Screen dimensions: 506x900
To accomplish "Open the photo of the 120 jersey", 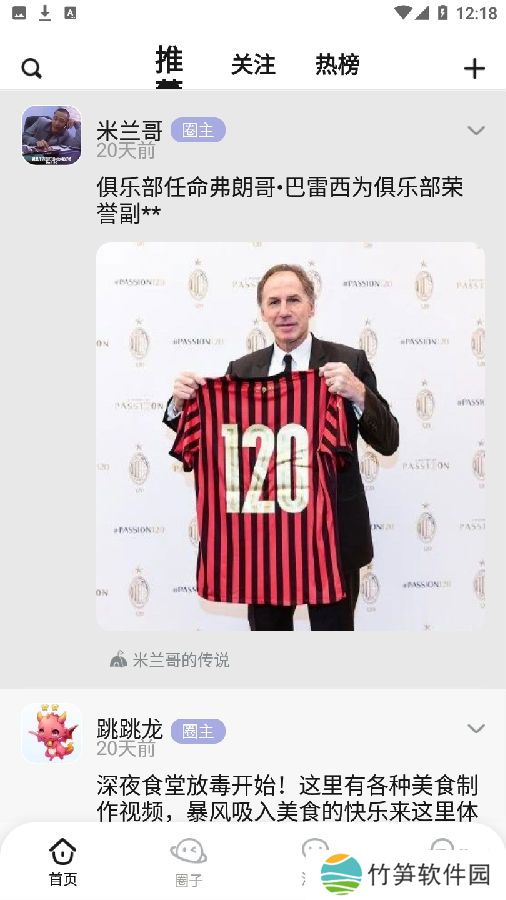I will point(290,436).
